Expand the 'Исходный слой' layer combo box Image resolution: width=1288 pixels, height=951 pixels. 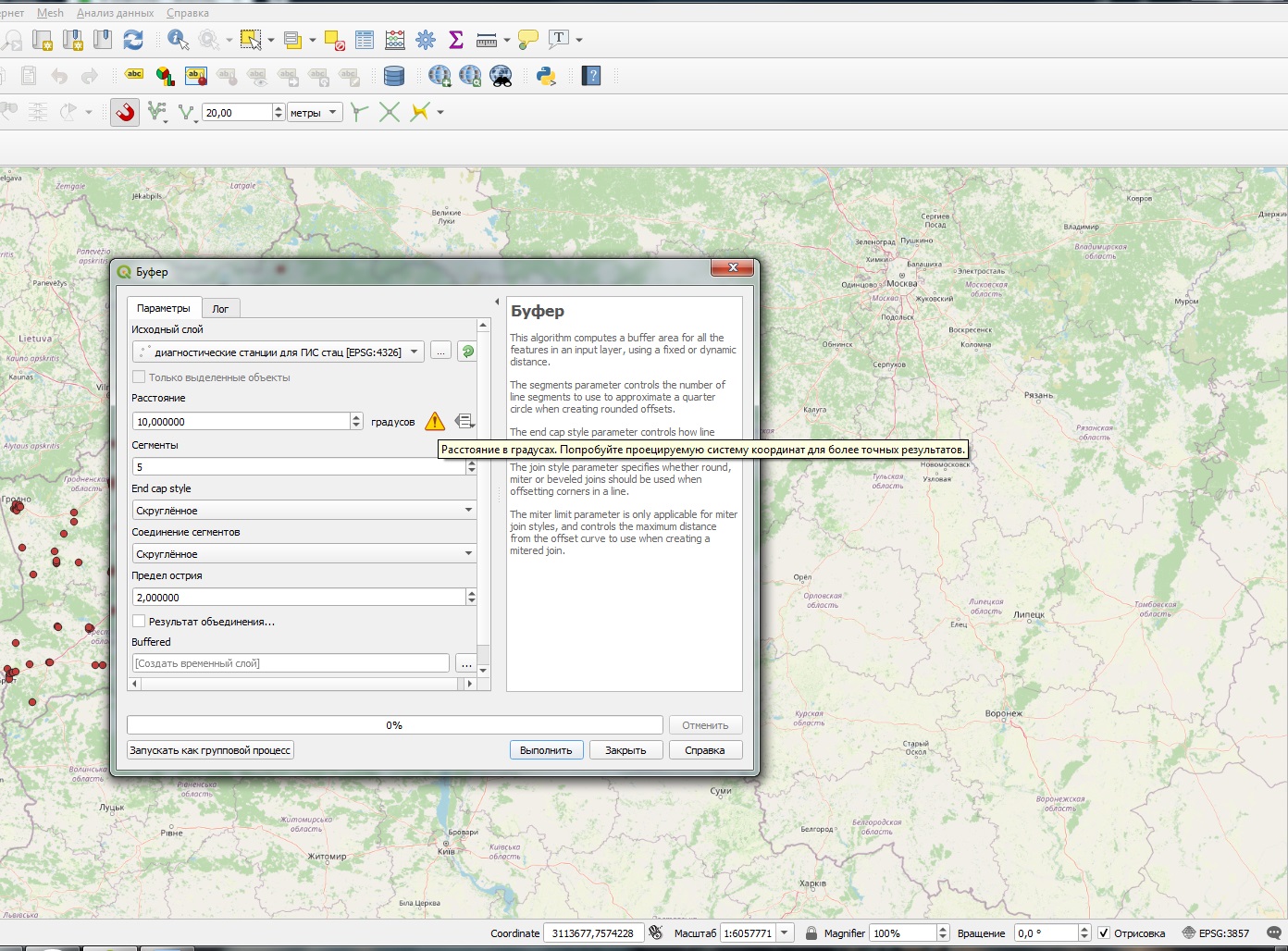[278, 352]
